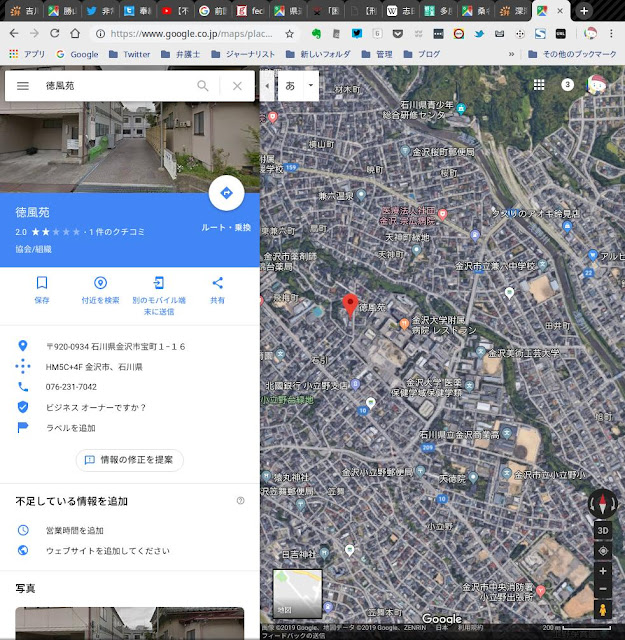Click the address pin icon
Image resolution: width=625 pixels, height=640 pixels.
(x=23, y=346)
